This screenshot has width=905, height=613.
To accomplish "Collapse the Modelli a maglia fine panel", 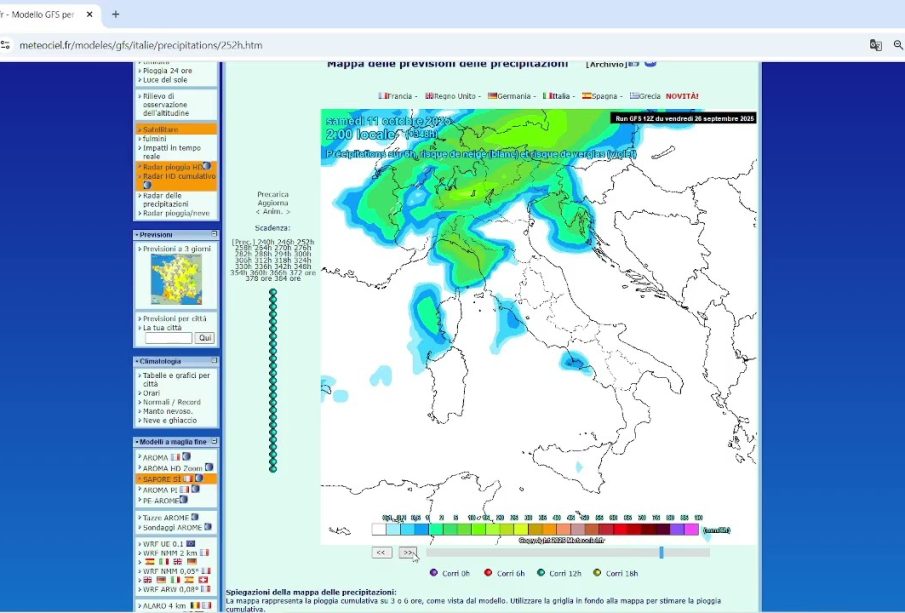I will pos(214,441).
